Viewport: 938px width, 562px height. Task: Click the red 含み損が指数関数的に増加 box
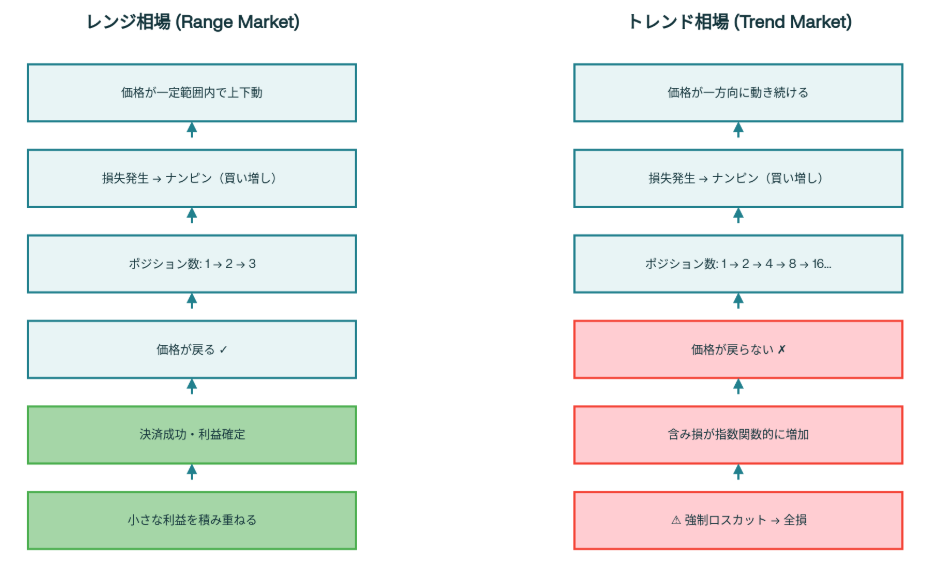[738, 435]
